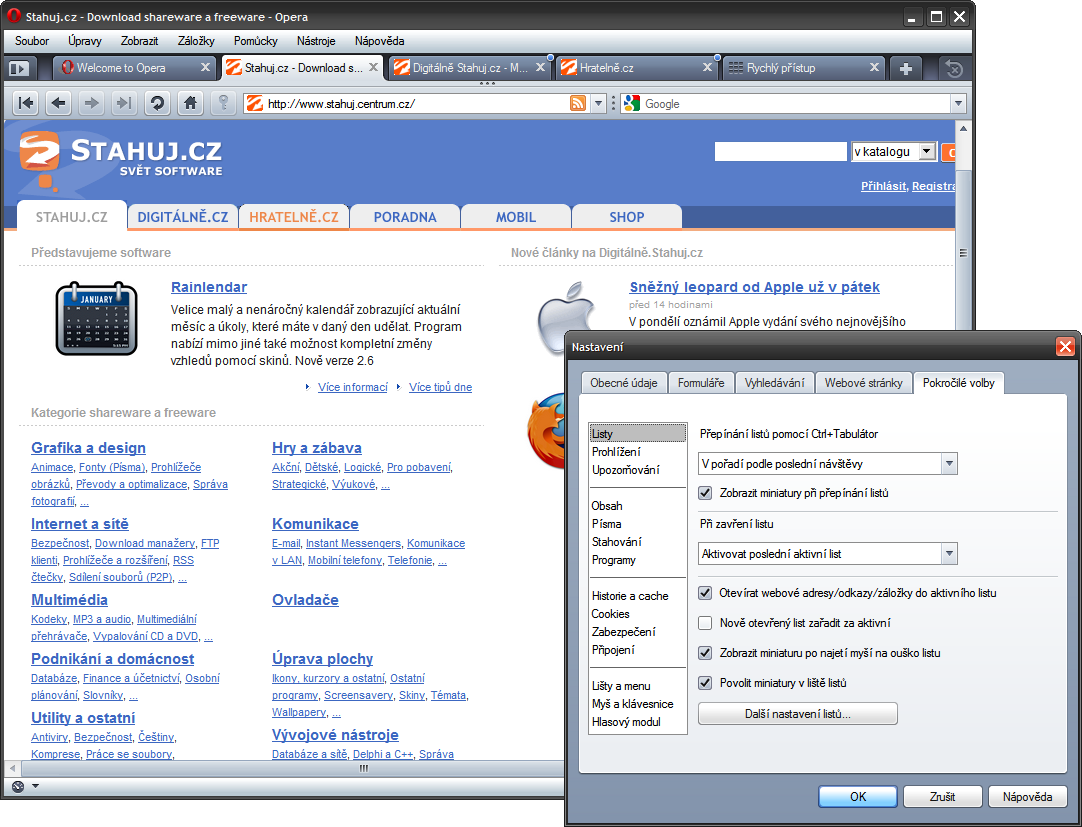Click the Forward arrow button

91,104
